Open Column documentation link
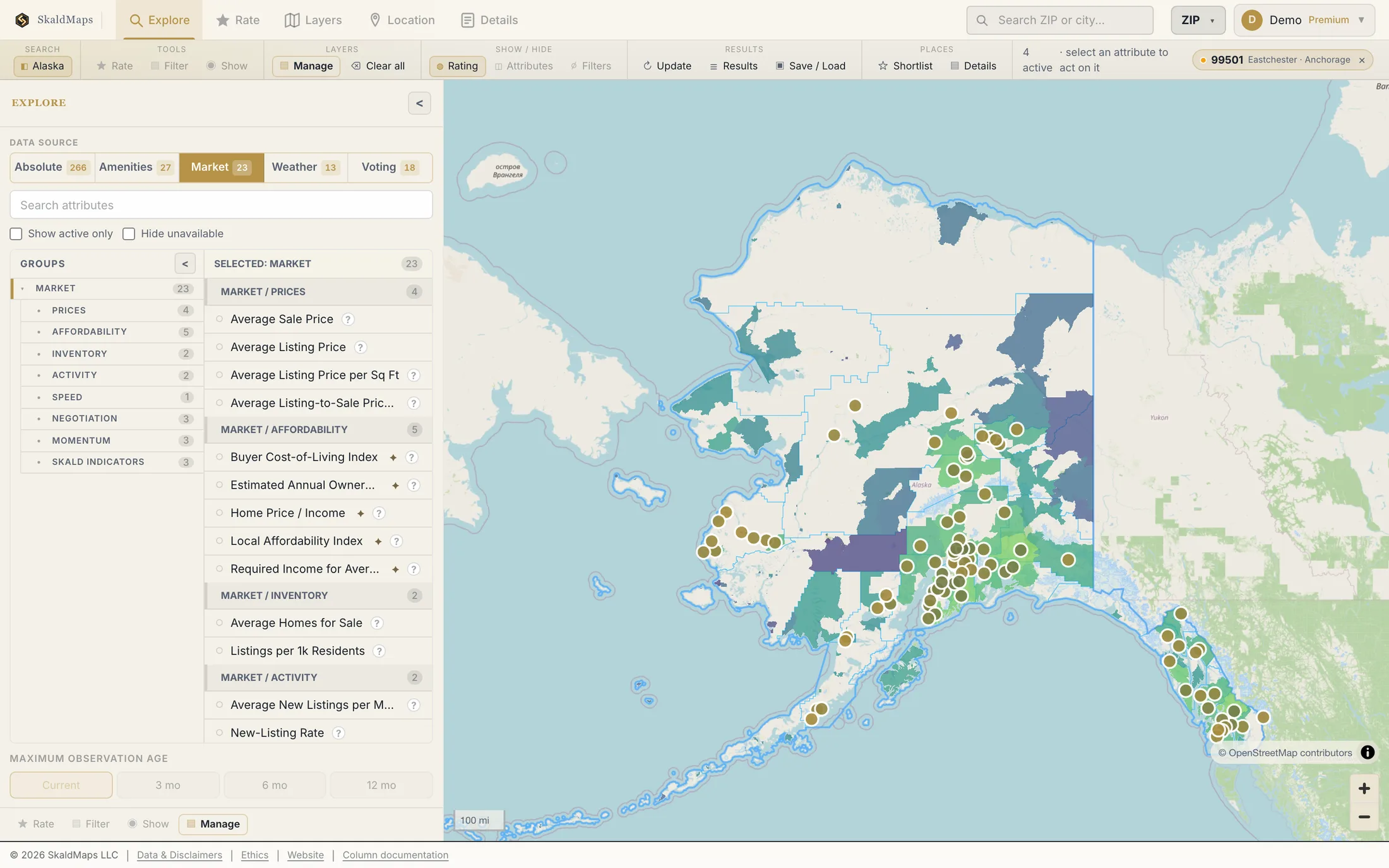 [395, 855]
